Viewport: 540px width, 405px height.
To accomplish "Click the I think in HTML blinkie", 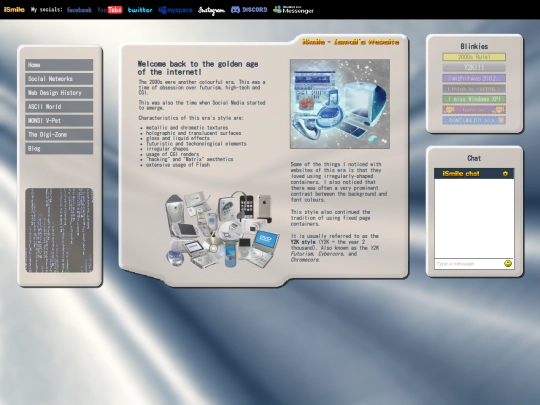I will point(474,89).
